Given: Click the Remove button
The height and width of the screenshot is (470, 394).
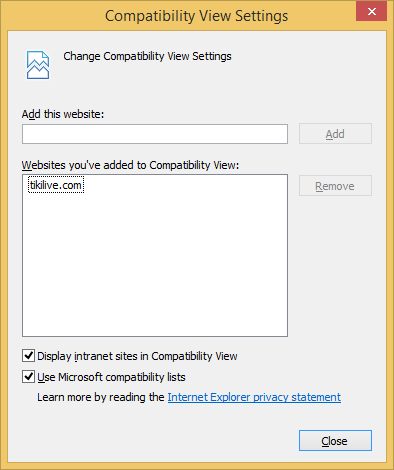Looking at the screenshot, I should point(335,186).
